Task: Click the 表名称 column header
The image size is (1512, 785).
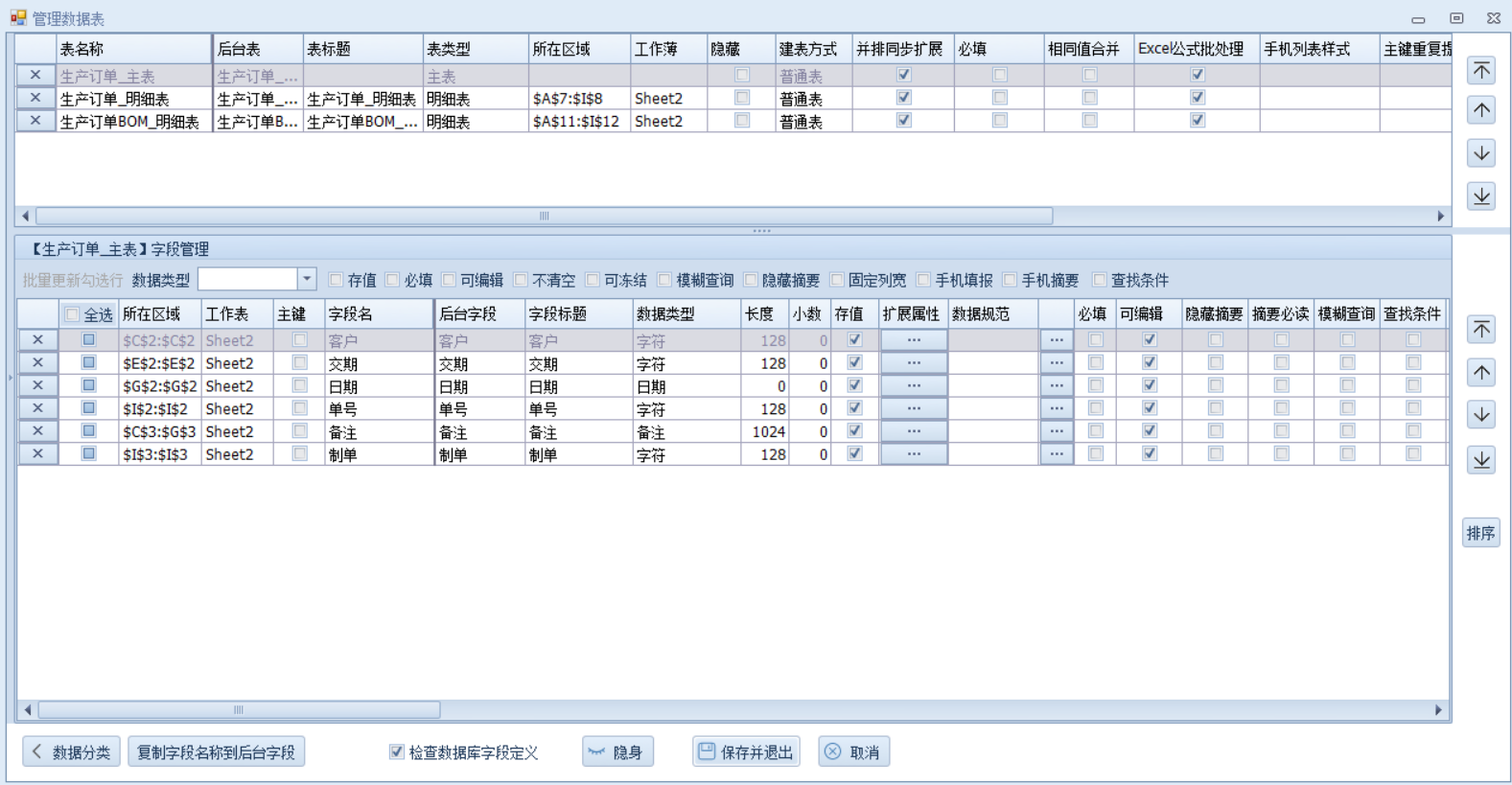Action: [x=132, y=49]
